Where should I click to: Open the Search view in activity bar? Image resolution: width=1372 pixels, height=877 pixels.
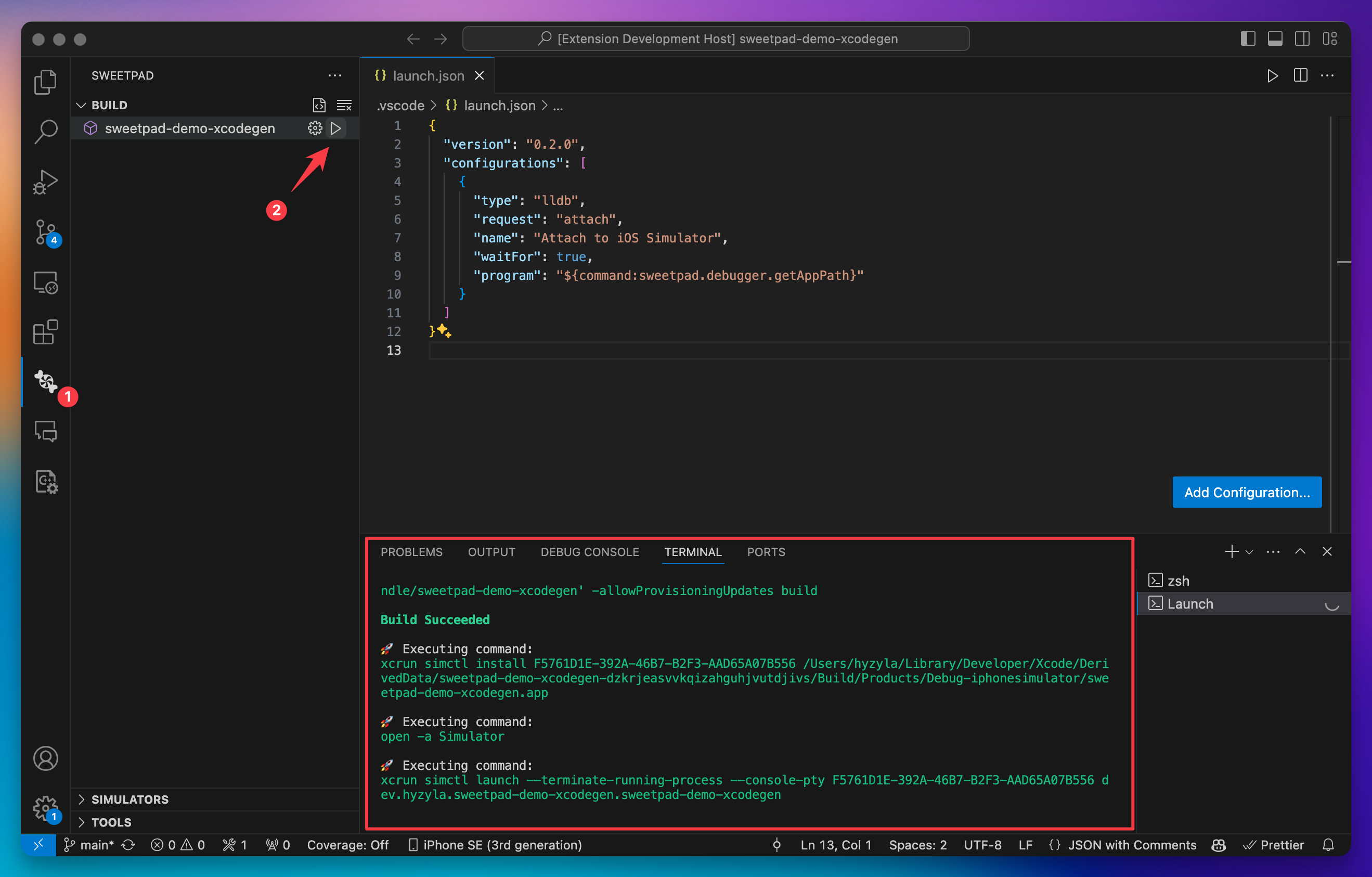[46, 132]
